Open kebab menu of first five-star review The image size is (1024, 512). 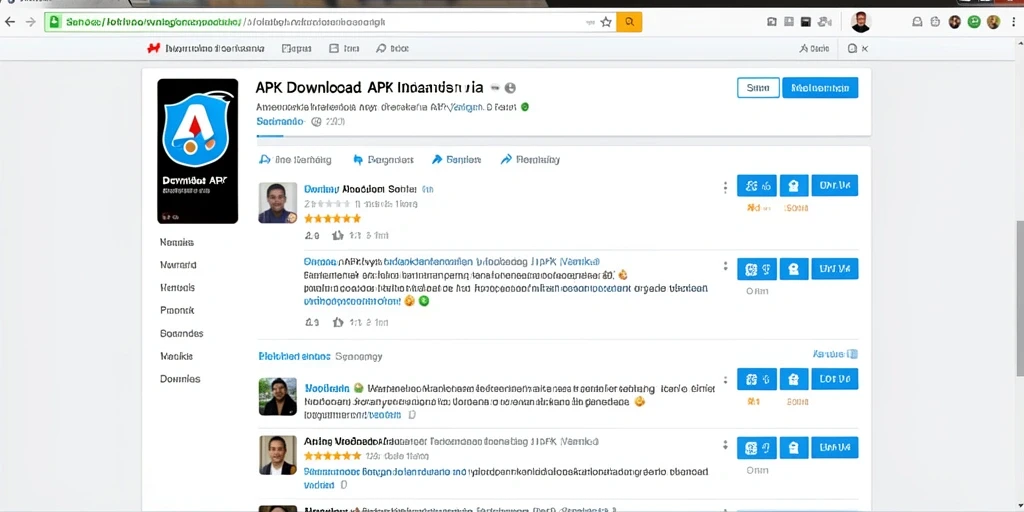[x=725, y=188]
